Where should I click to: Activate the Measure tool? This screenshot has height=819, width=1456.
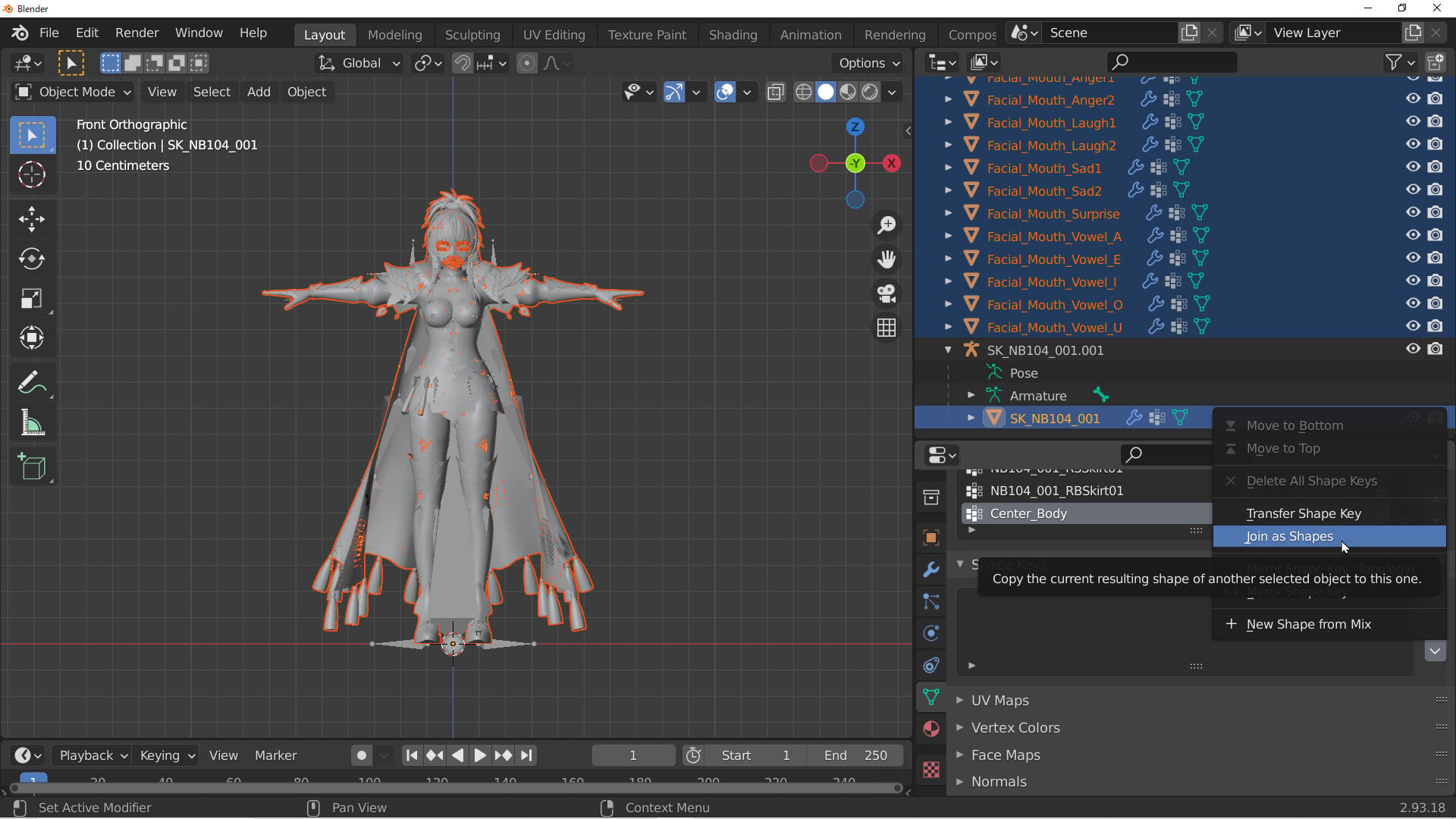point(32,422)
